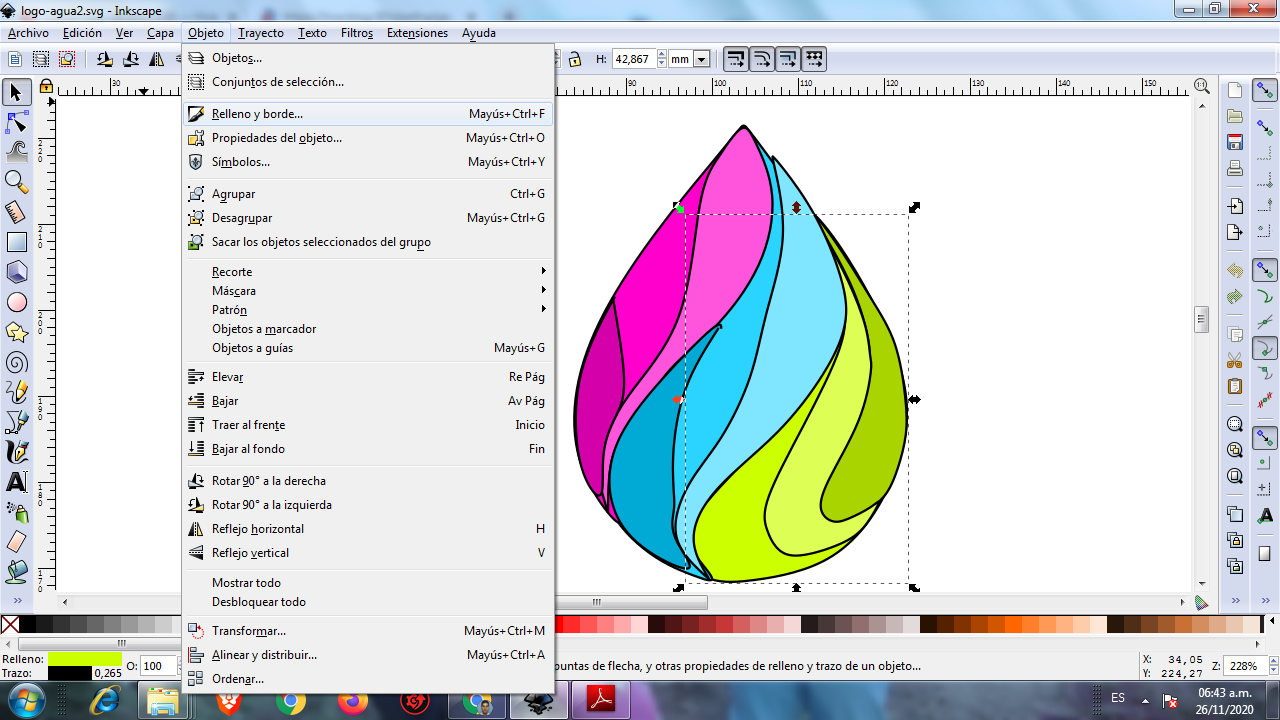Click the Open folder icon in right toolbar
This screenshot has height=720, width=1280.
point(1235,116)
